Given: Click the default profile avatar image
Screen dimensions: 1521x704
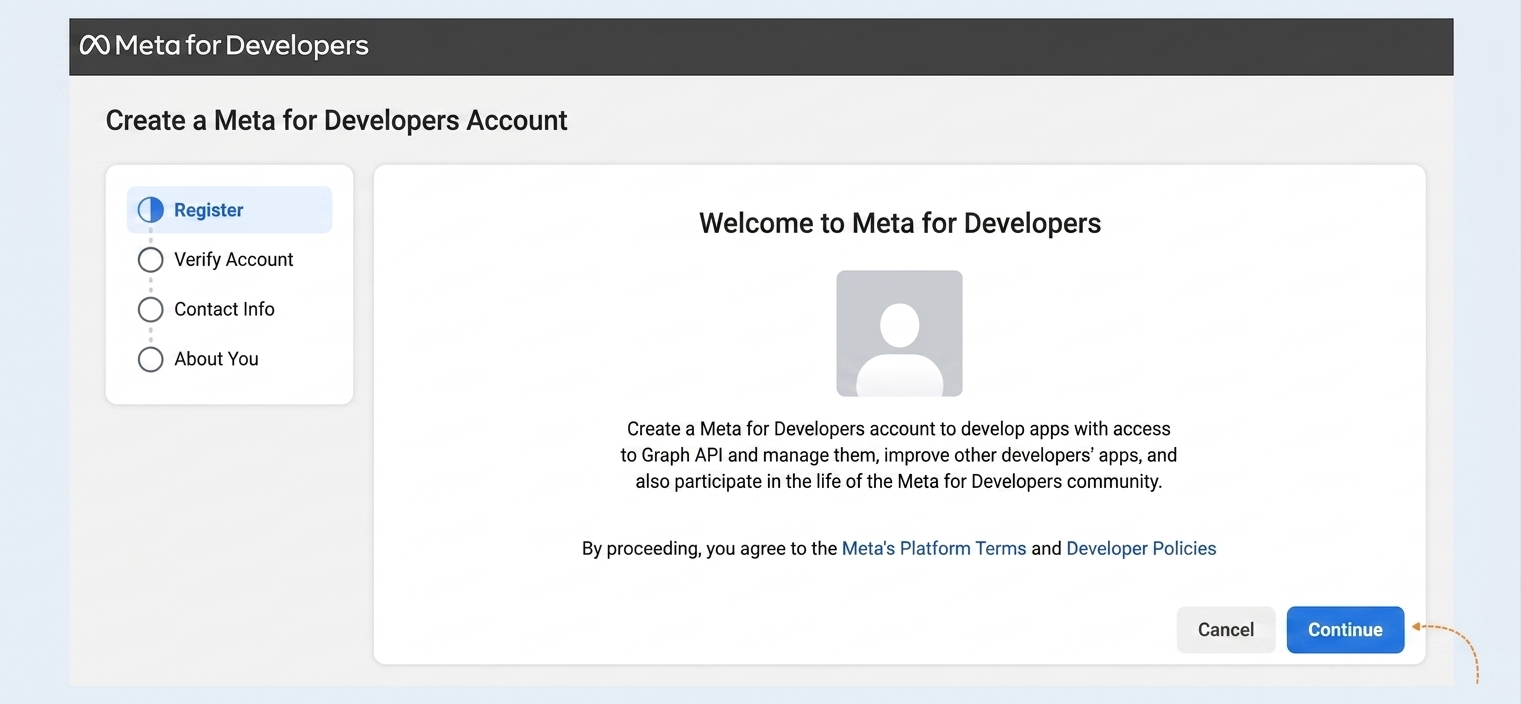Looking at the screenshot, I should coord(899,333).
